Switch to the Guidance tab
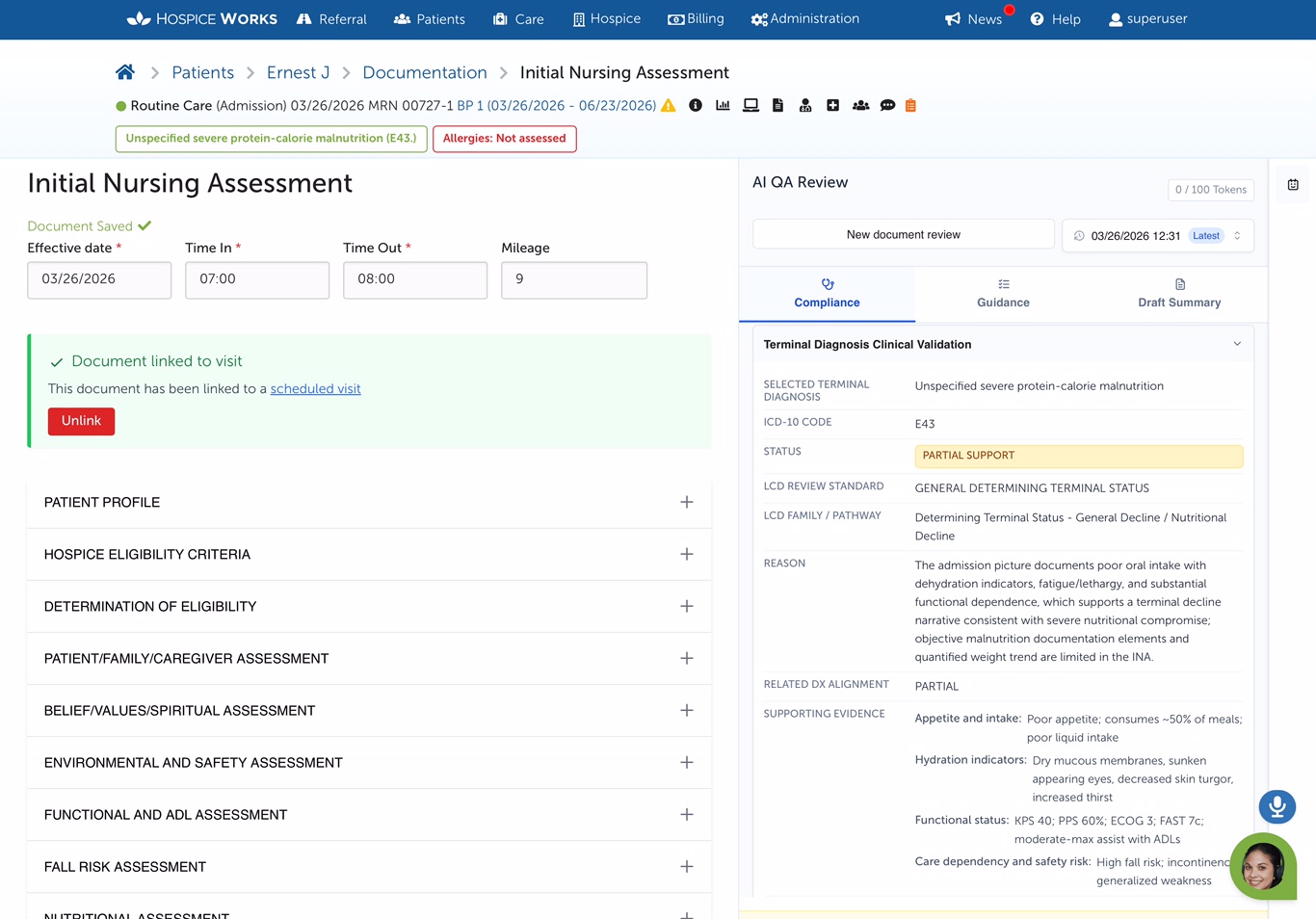The width and height of the screenshot is (1316, 919). click(x=1003, y=294)
